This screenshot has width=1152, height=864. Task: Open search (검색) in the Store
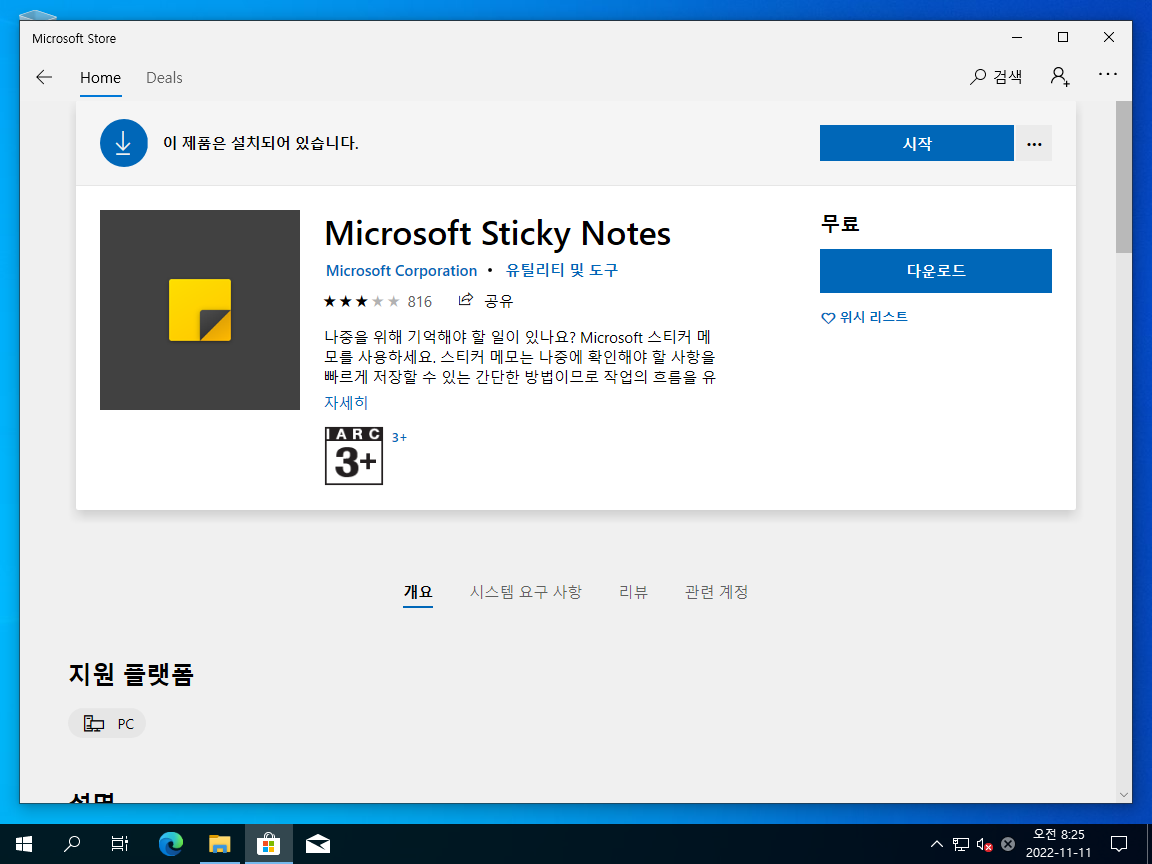point(996,76)
